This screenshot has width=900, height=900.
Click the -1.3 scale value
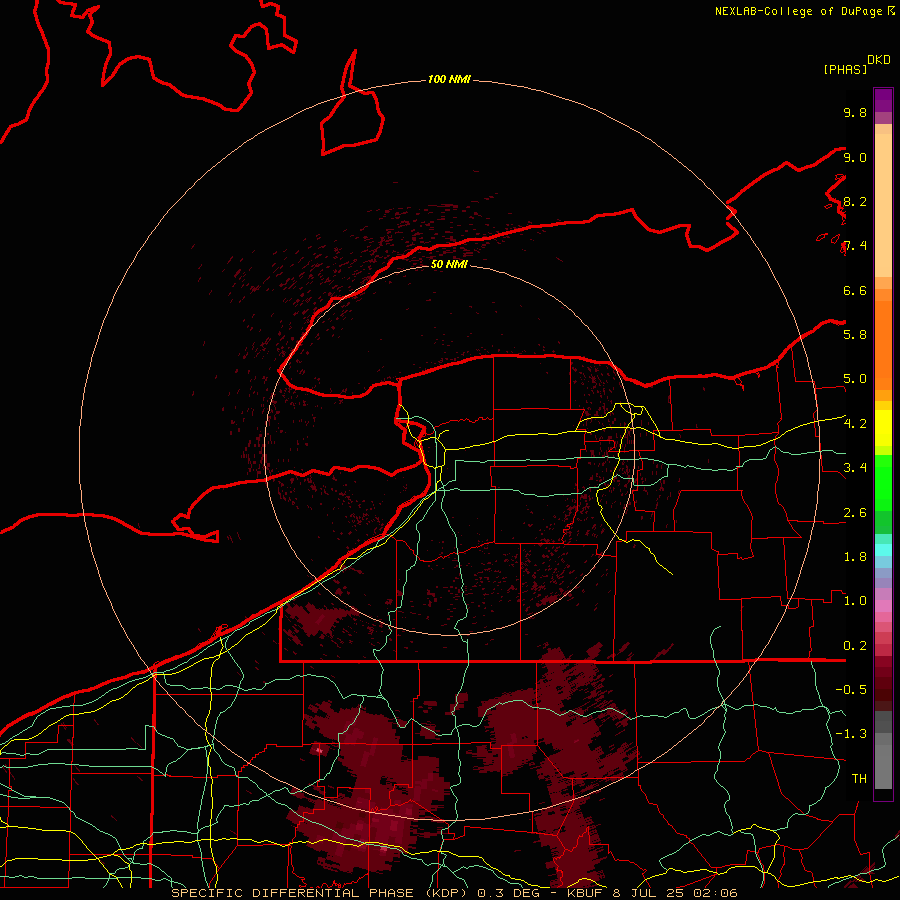pos(851,734)
